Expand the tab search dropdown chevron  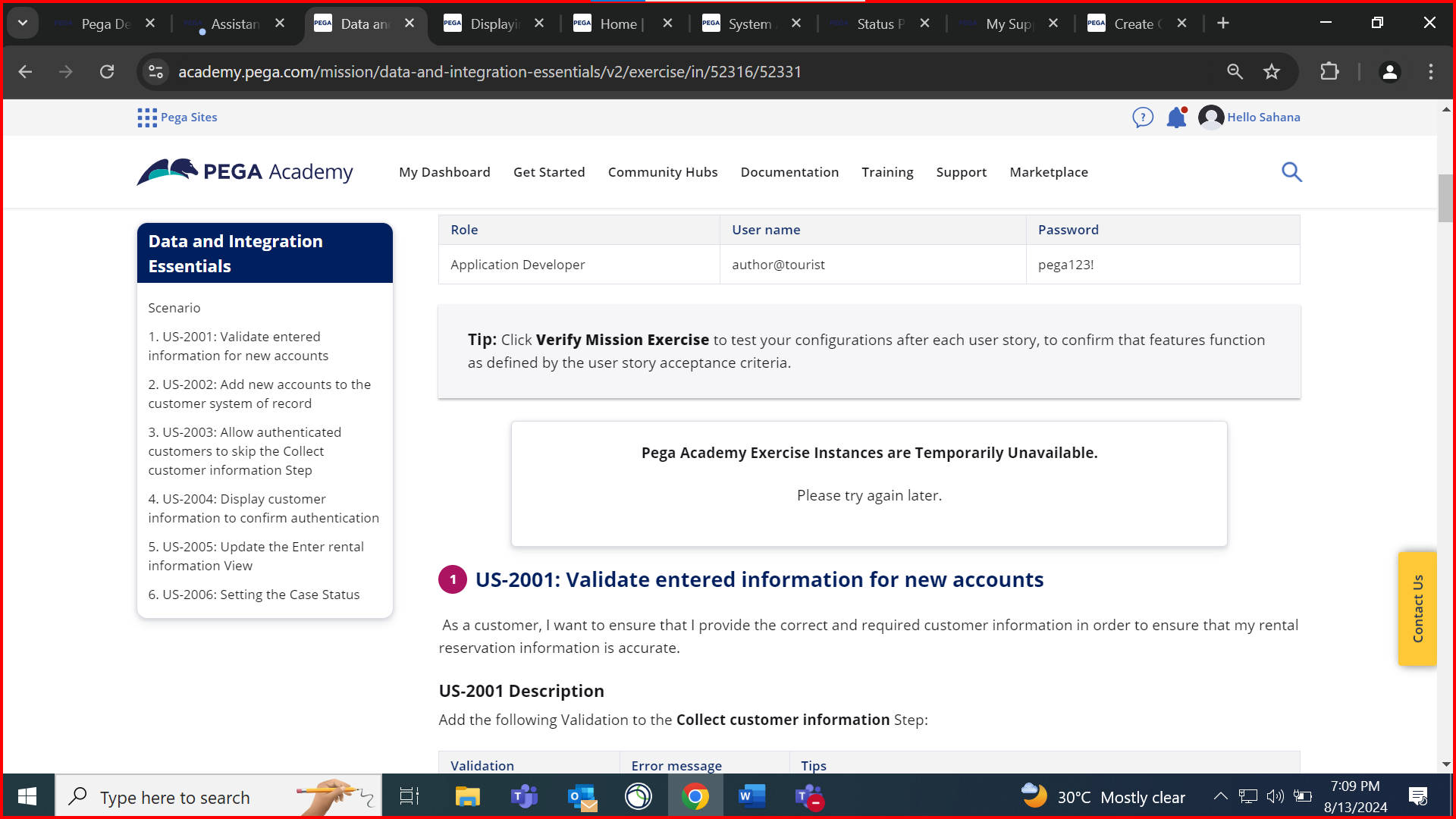[23, 24]
